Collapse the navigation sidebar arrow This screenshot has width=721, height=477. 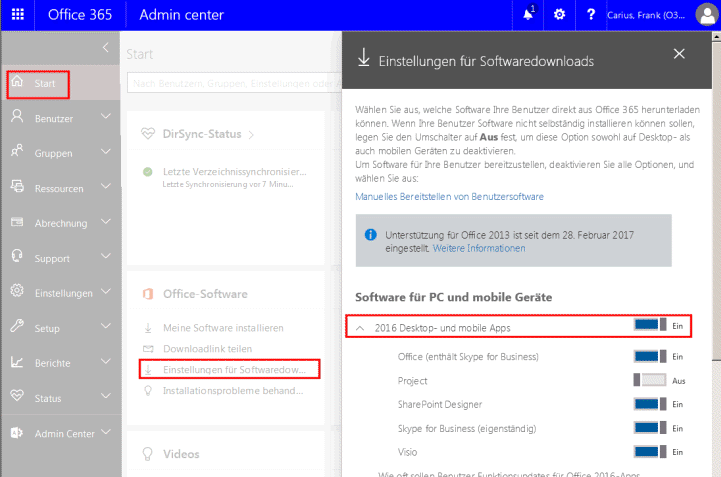pyautogui.click(x=106, y=47)
